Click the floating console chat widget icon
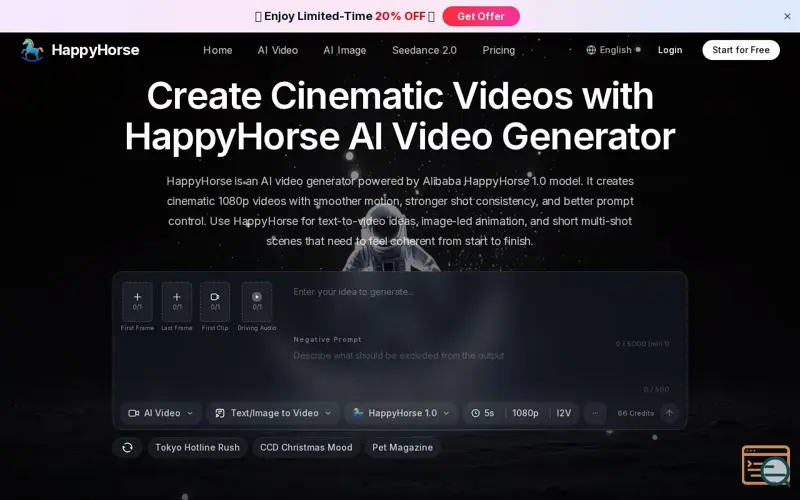Image resolution: width=800 pixels, height=500 pixels. (766, 465)
